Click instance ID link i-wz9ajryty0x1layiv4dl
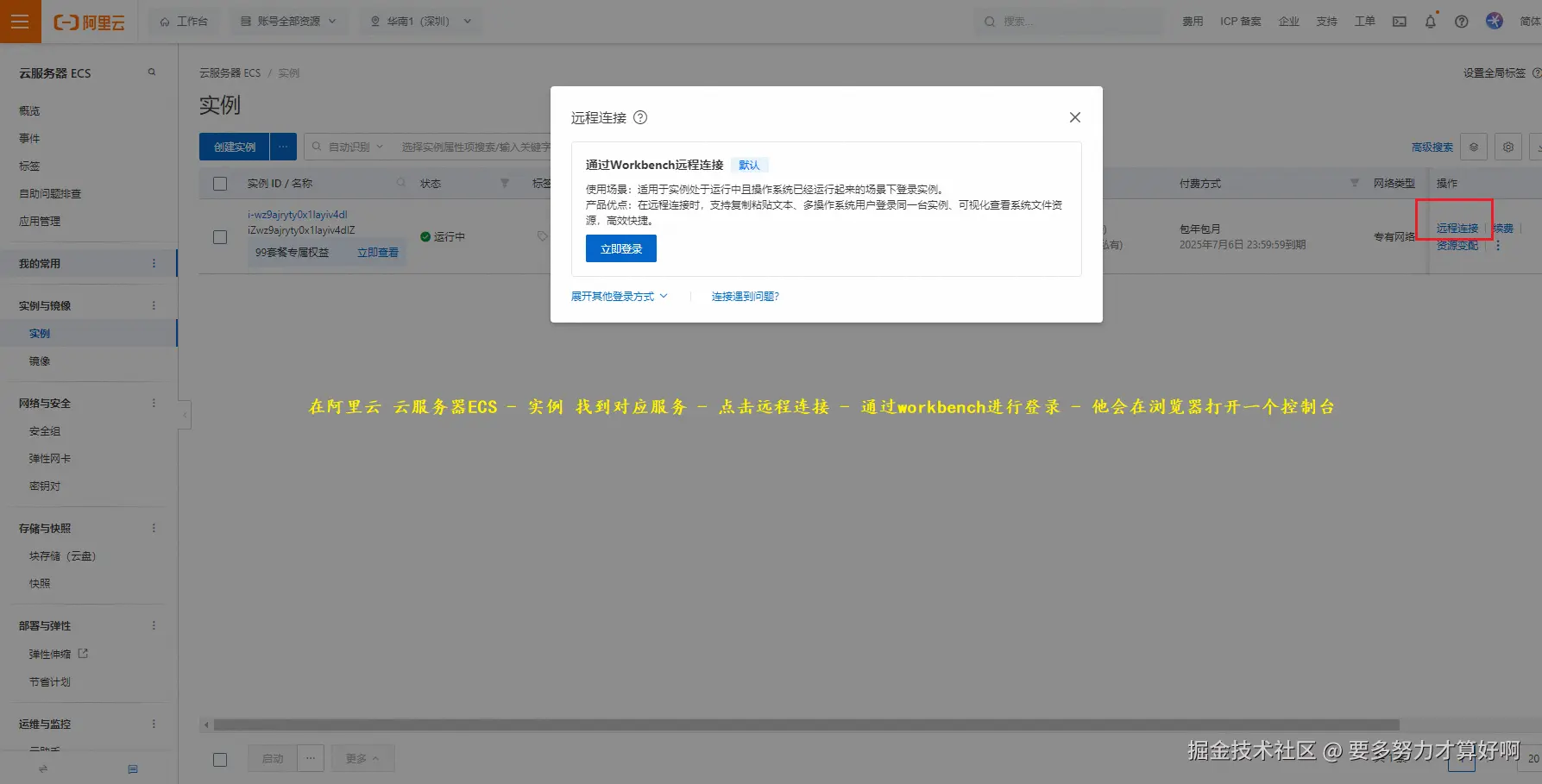 click(298, 215)
